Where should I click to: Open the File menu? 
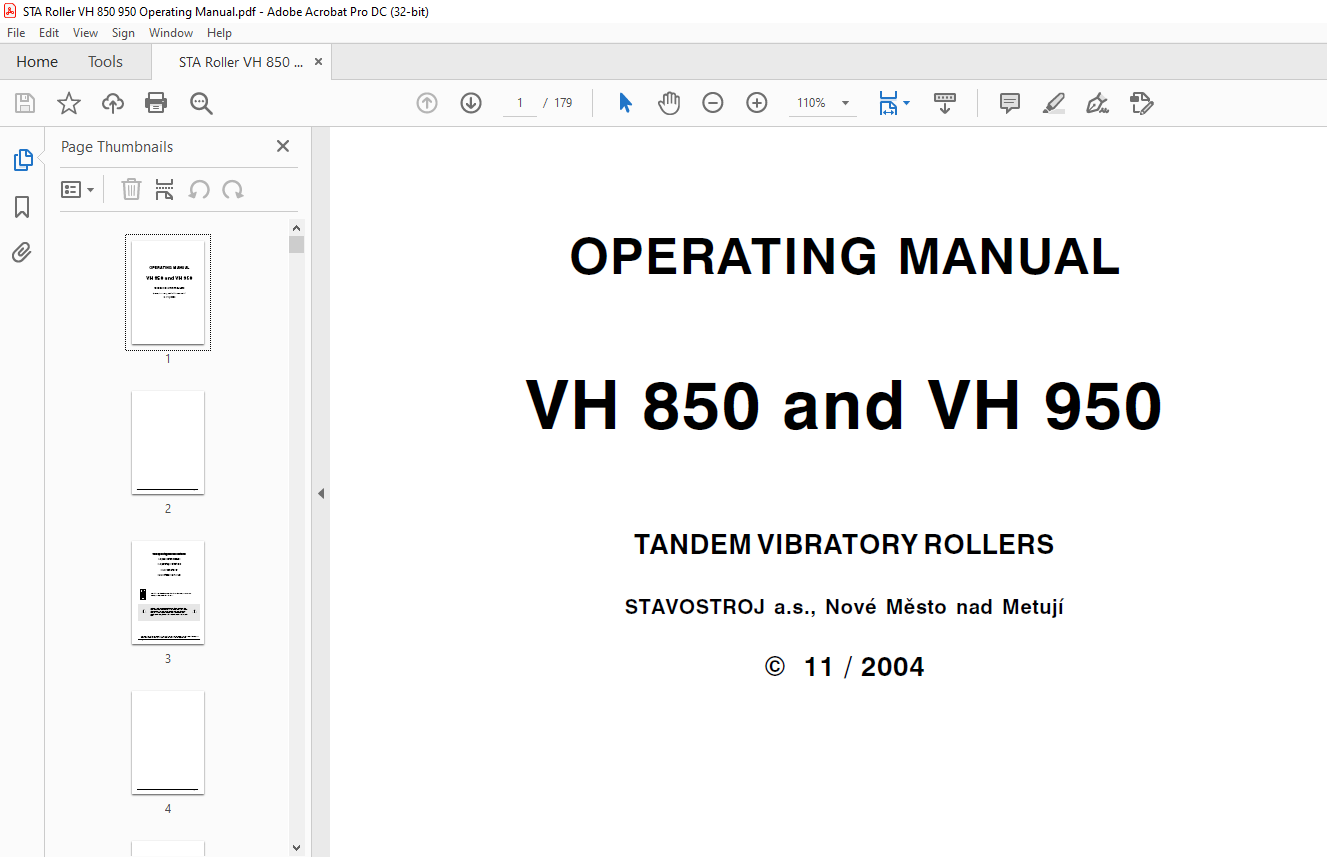pyautogui.click(x=16, y=33)
